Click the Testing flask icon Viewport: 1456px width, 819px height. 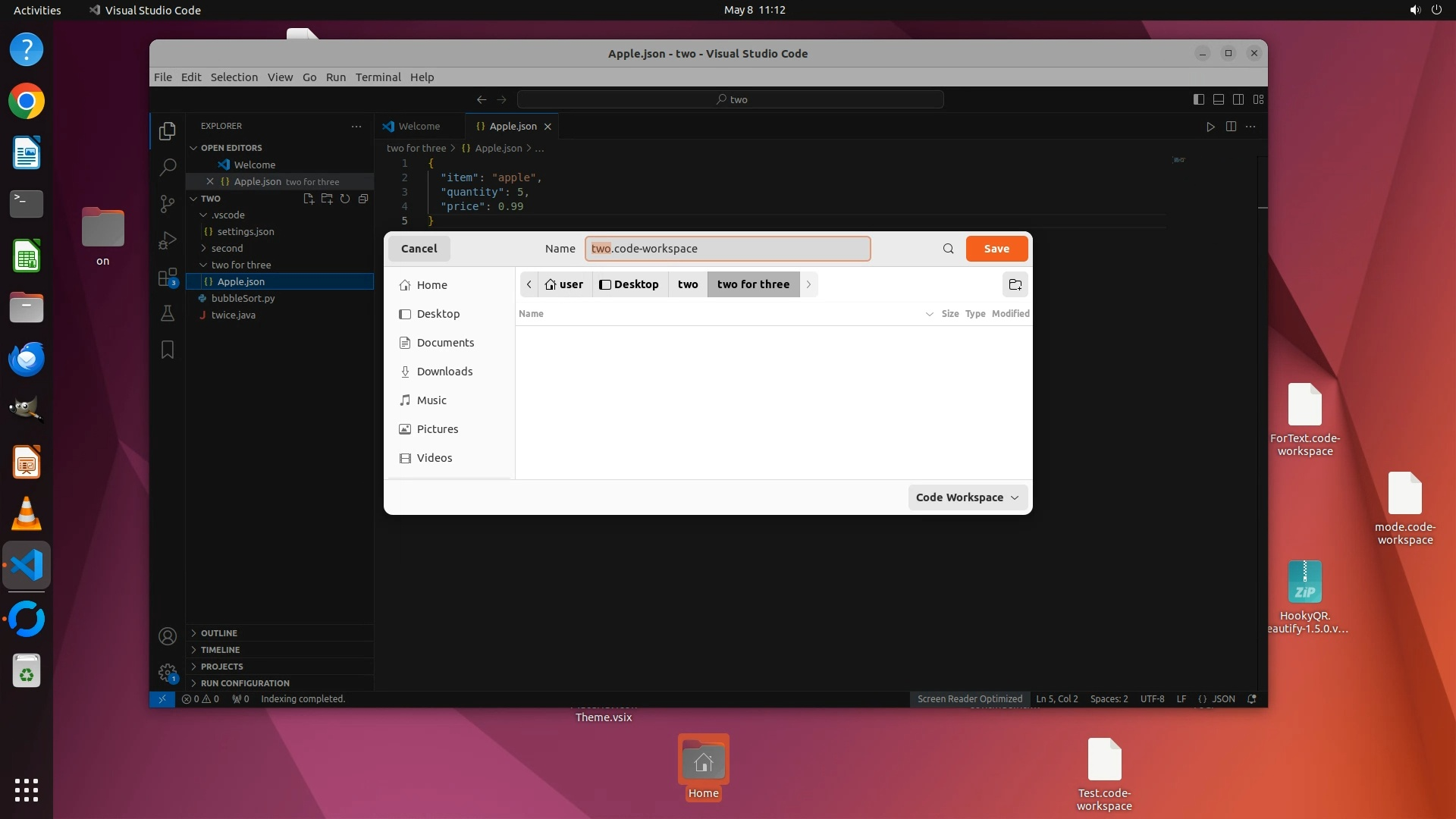168,313
